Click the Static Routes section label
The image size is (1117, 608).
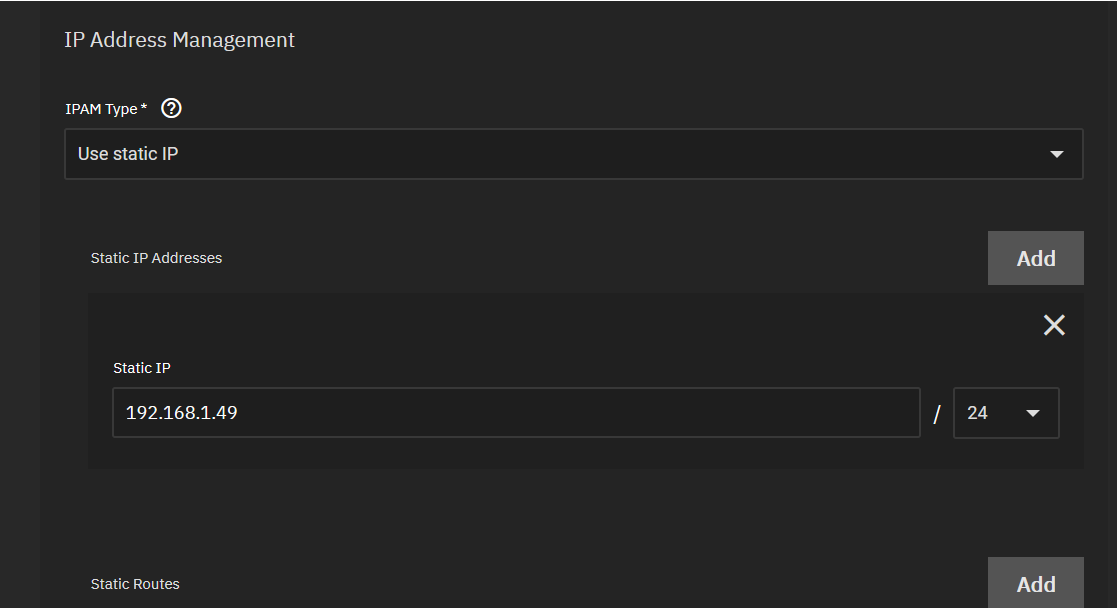(135, 584)
